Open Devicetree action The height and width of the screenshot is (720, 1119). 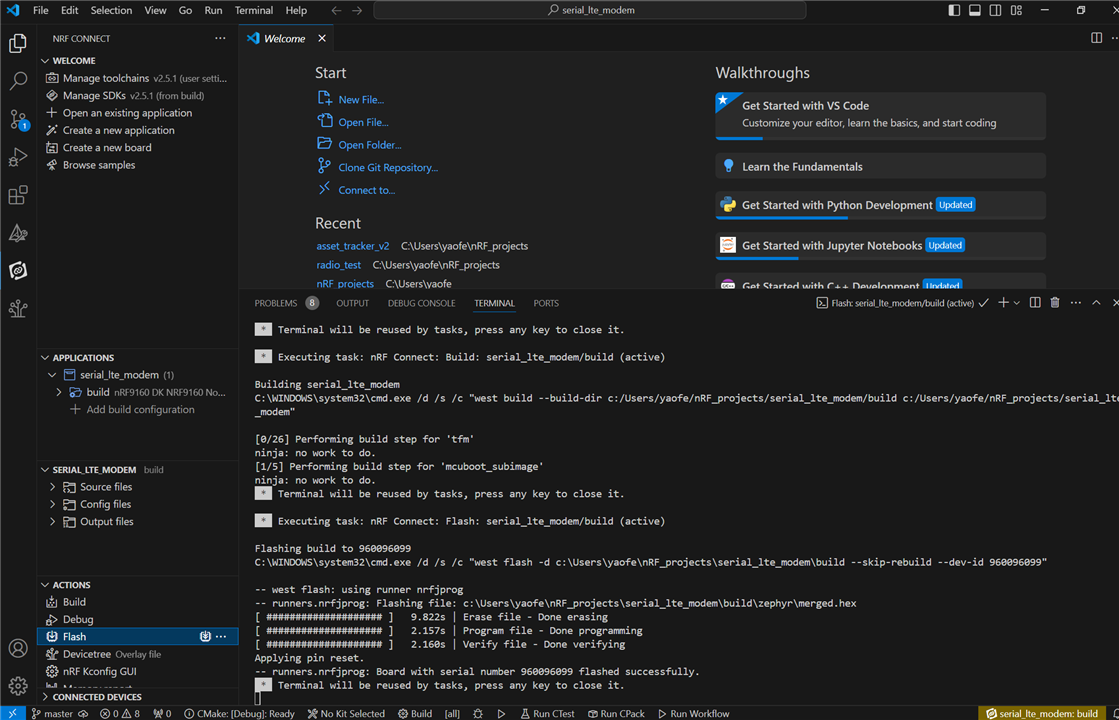[x=86, y=654]
